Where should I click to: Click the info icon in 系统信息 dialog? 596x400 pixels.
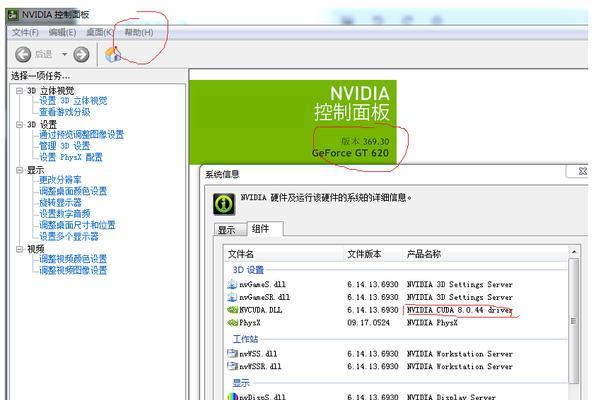(224, 204)
